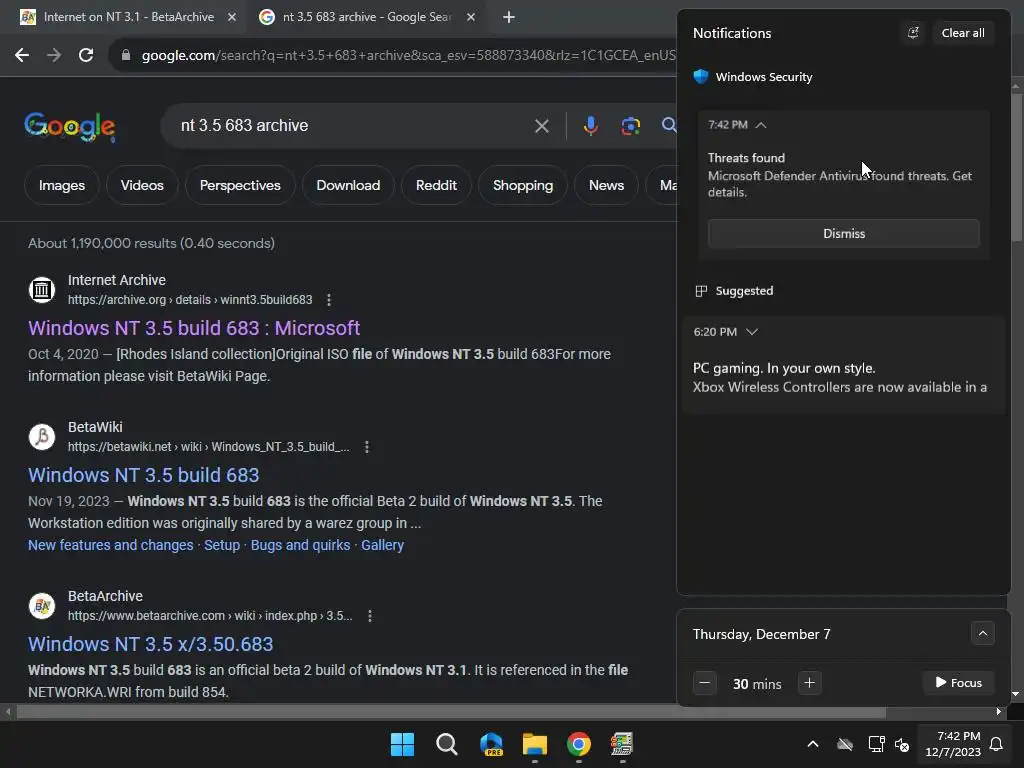Screen dimensions: 1024x768
Task: Filter results by Perspectives
Action: [x=240, y=185]
